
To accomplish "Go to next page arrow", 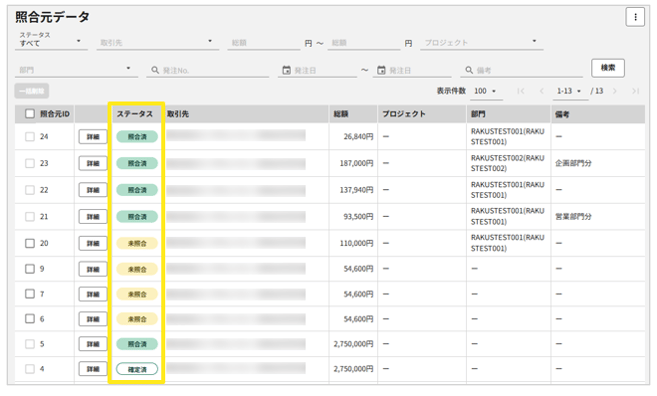I will point(615,91).
